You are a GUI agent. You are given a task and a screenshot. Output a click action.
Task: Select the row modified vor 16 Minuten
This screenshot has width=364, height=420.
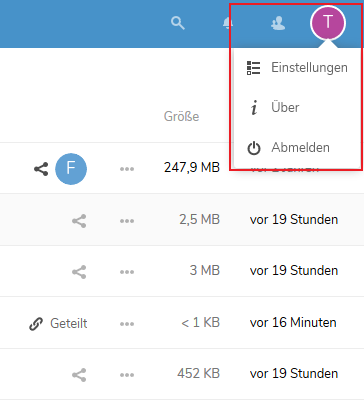pyautogui.click(x=182, y=323)
